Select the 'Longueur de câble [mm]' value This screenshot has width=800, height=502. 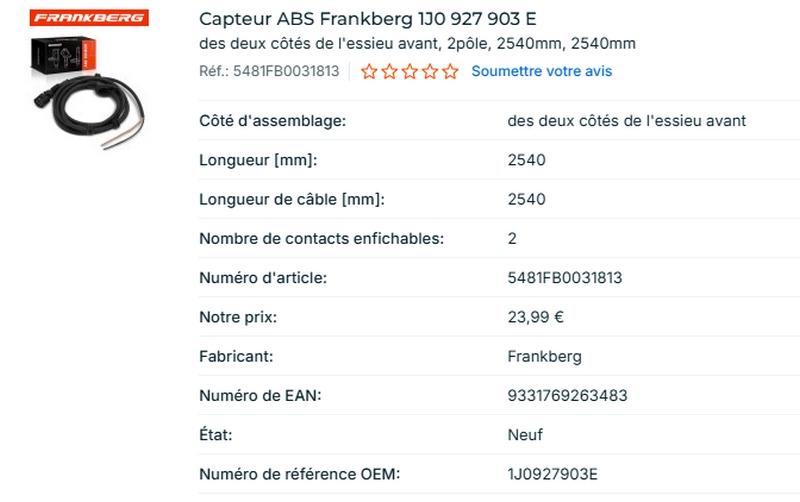[526, 200]
